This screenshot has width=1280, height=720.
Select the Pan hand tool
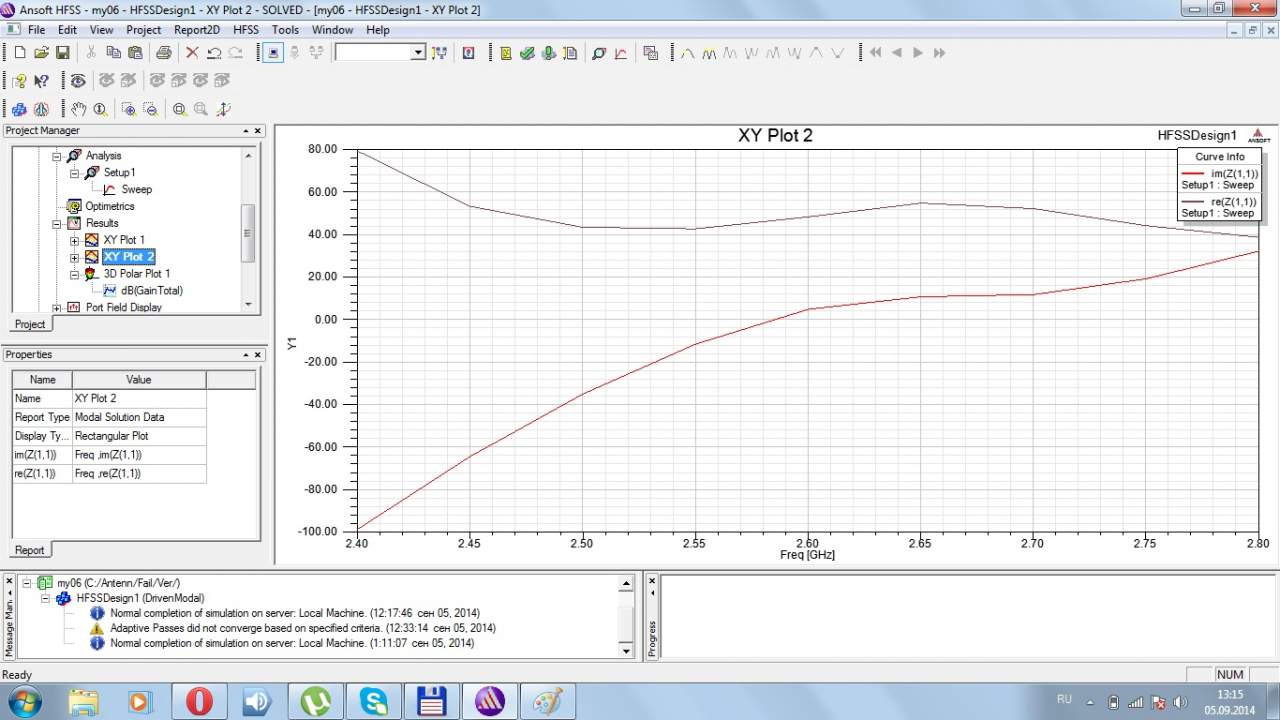point(79,109)
